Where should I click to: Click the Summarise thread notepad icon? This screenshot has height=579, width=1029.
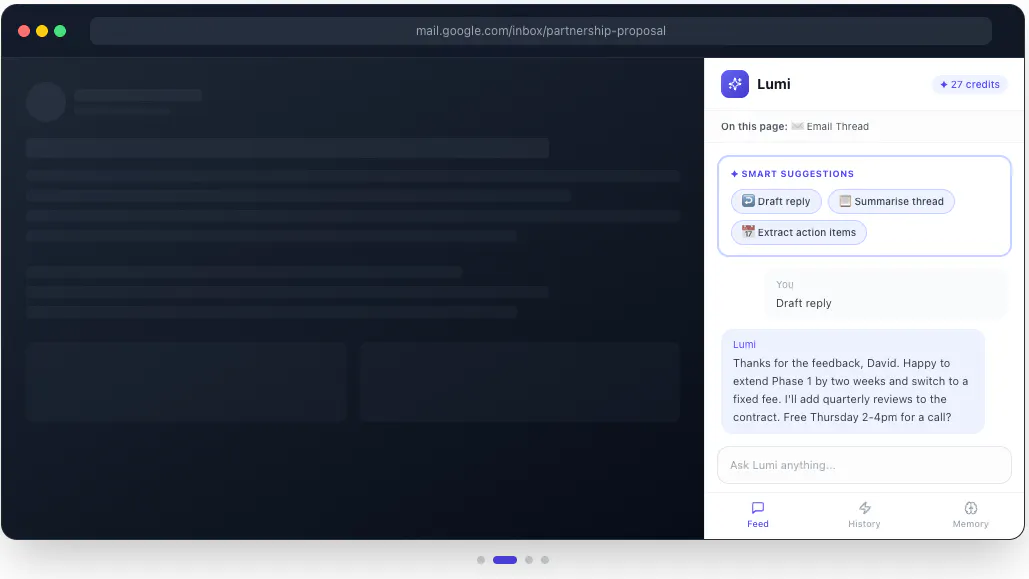click(x=845, y=201)
